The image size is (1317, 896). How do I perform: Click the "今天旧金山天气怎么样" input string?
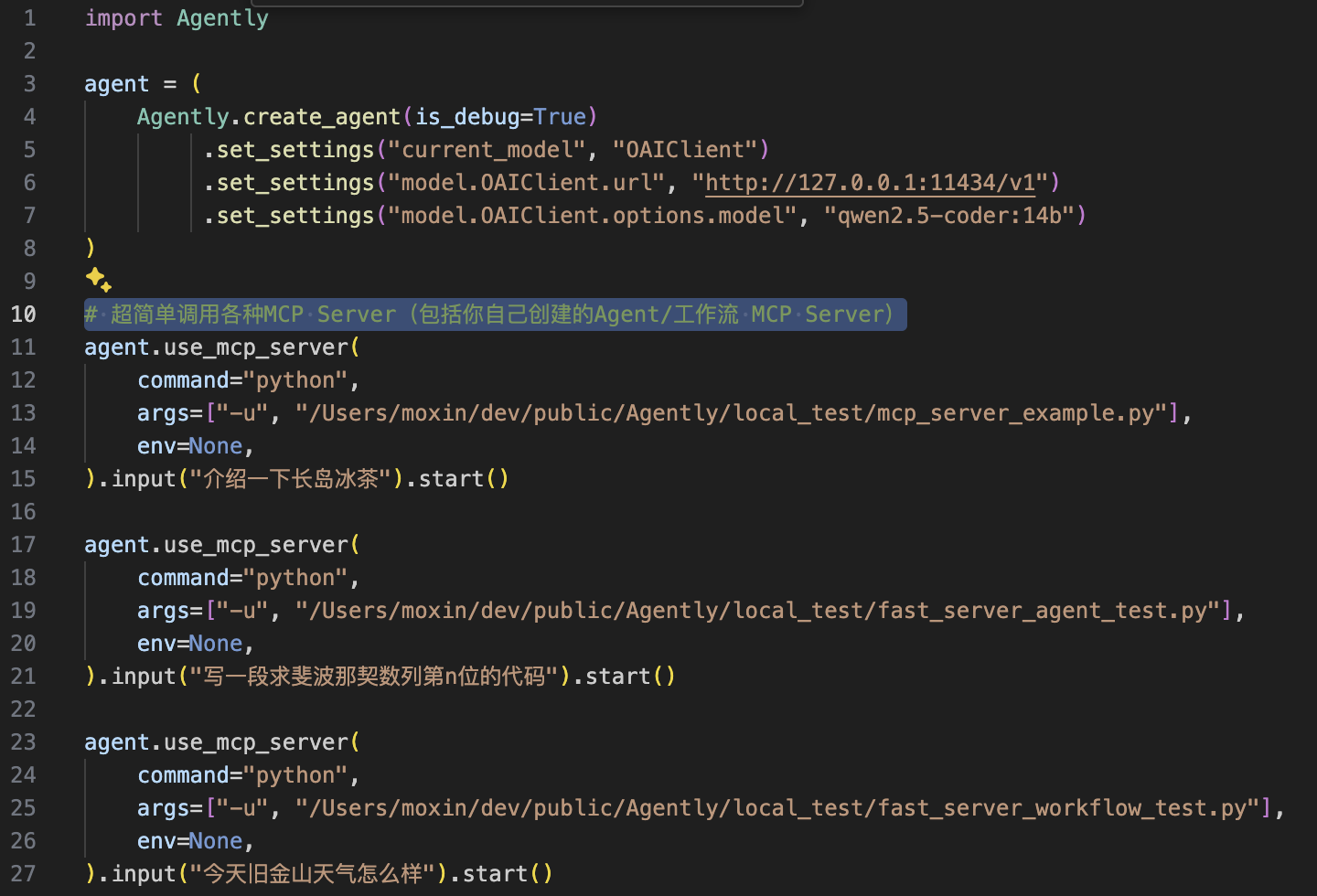tap(313, 874)
